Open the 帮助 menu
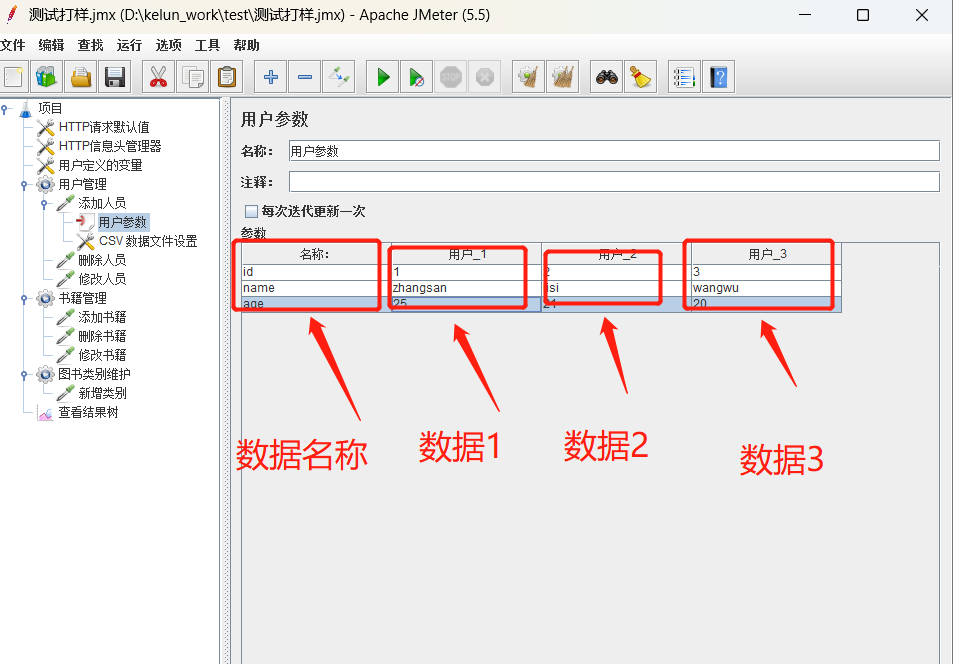Screen dimensions: 953x664 246,45
